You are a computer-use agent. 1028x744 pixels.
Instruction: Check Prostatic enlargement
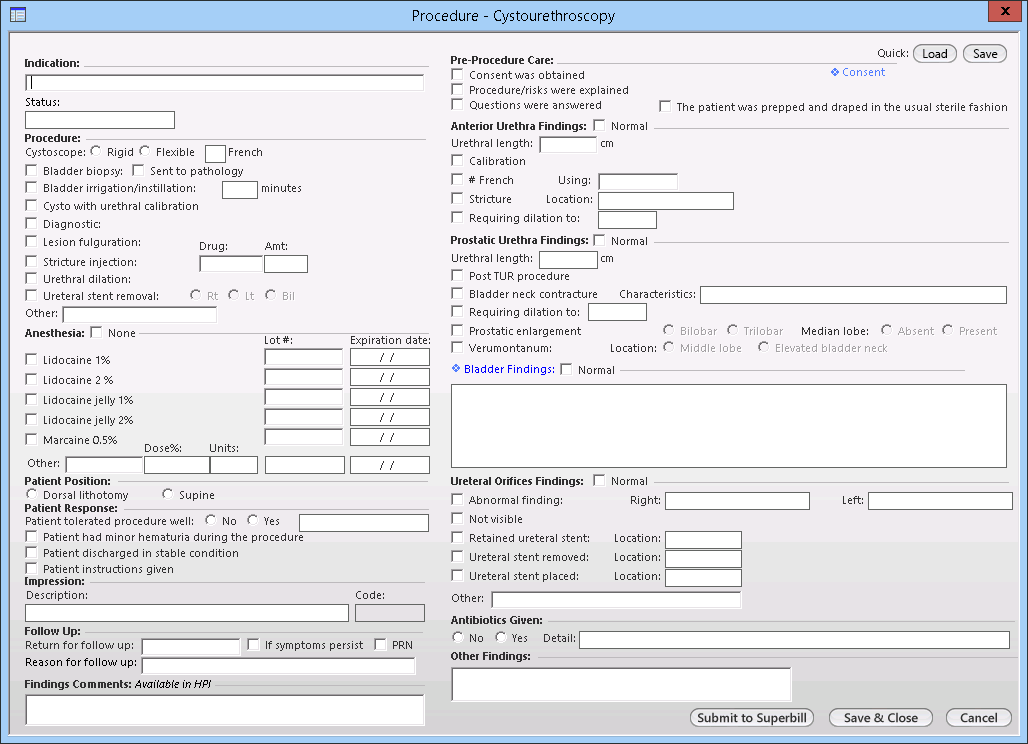[x=457, y=330]
